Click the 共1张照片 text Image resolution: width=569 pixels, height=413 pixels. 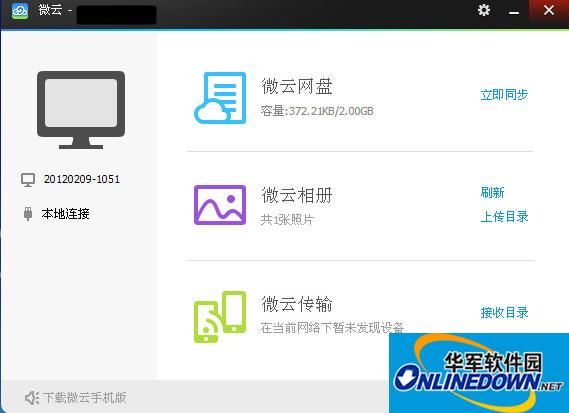[x=287, y=220]
